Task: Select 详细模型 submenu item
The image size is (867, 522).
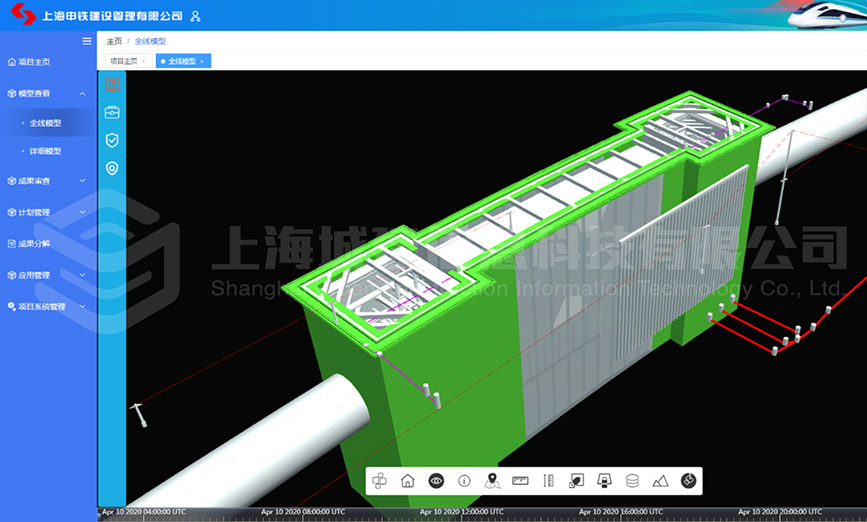Action: 45,151
